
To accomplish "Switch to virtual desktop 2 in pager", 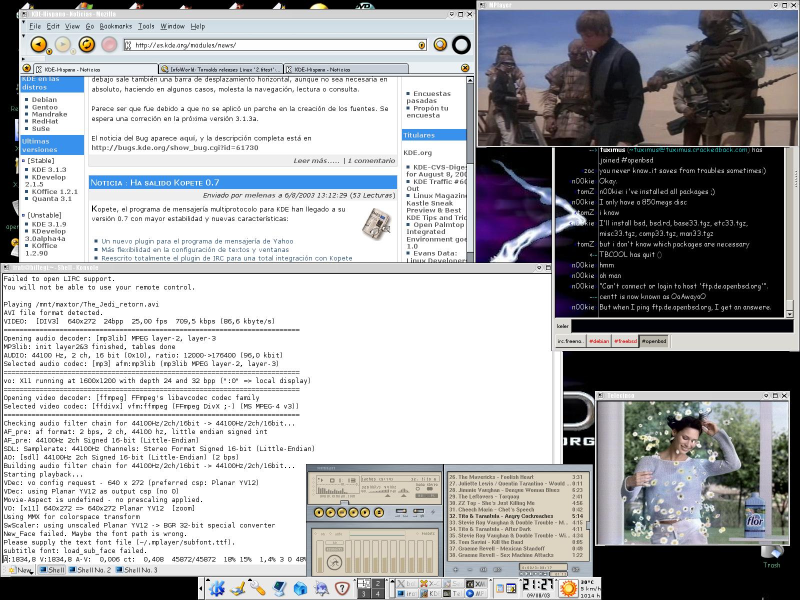I will (378, 584).
